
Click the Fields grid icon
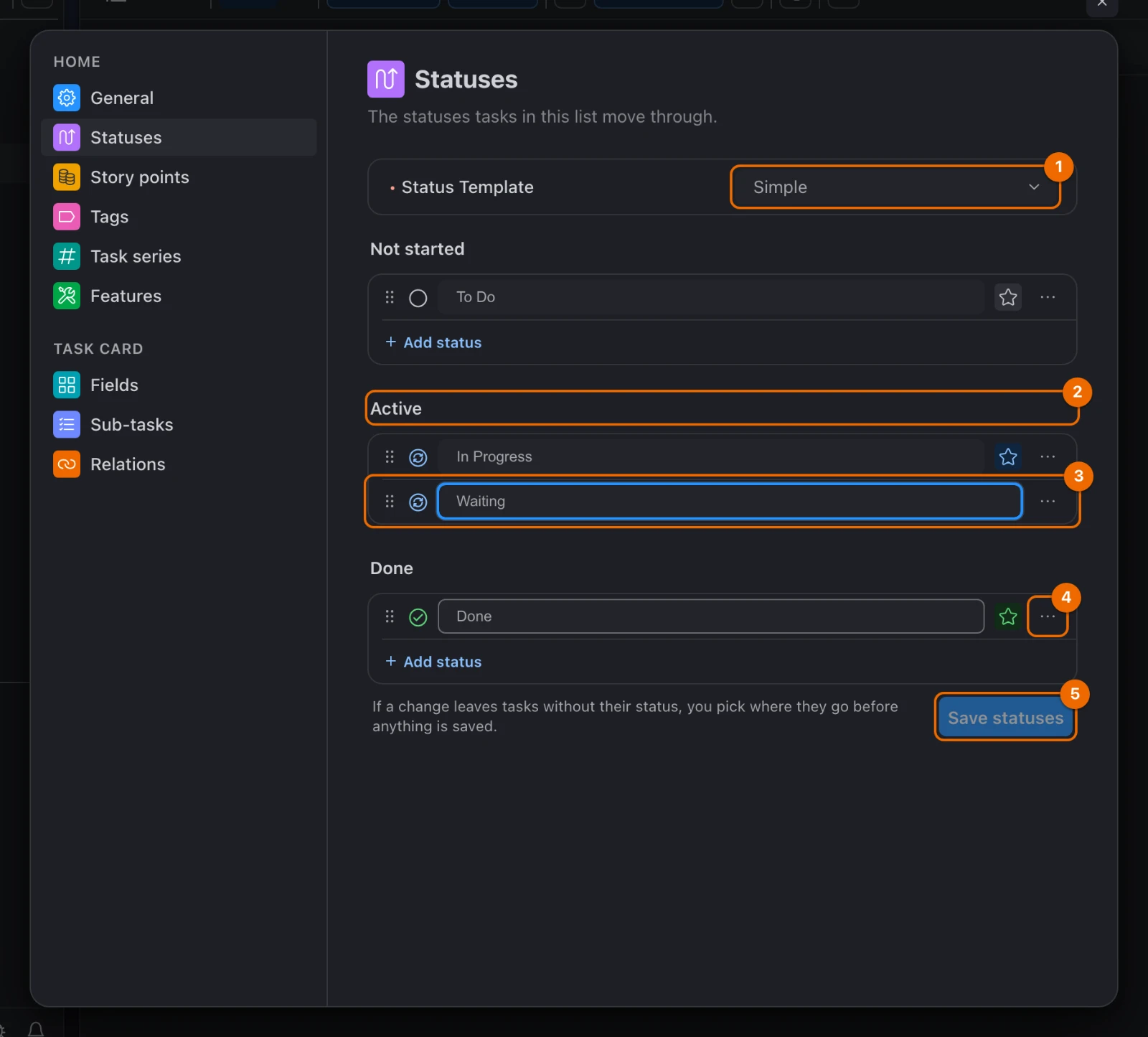[x=67, y=385]
